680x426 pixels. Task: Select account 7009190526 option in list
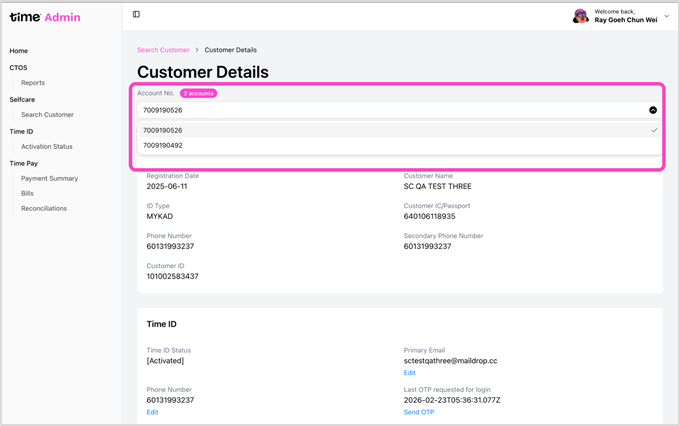[399, 130]
